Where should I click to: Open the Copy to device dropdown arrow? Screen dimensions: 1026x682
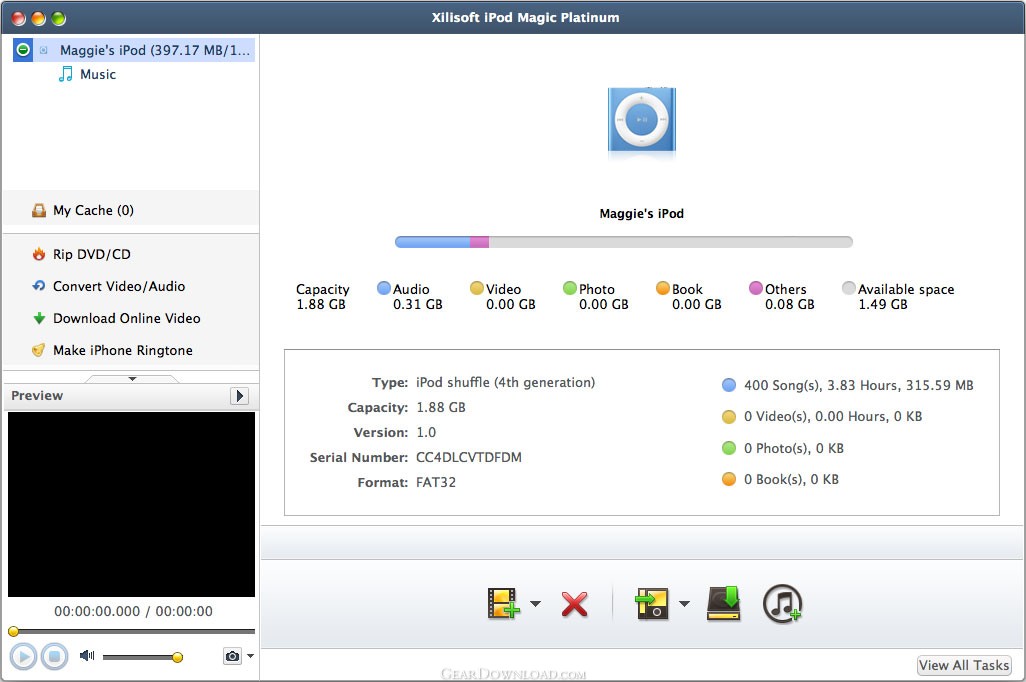pyautogui.click(x=684, y=603)
